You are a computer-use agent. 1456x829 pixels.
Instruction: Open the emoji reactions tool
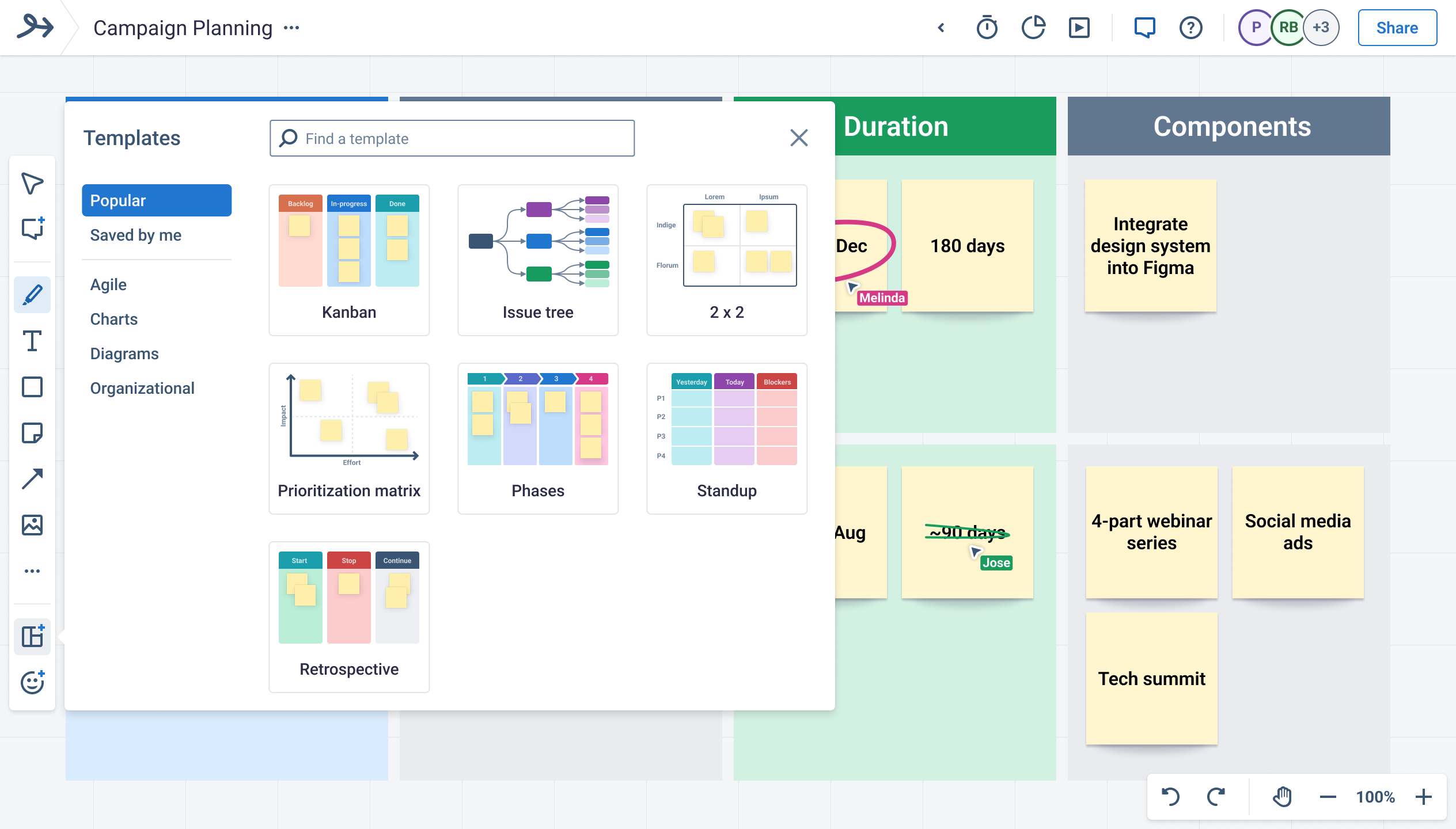[x=32, y=683]
